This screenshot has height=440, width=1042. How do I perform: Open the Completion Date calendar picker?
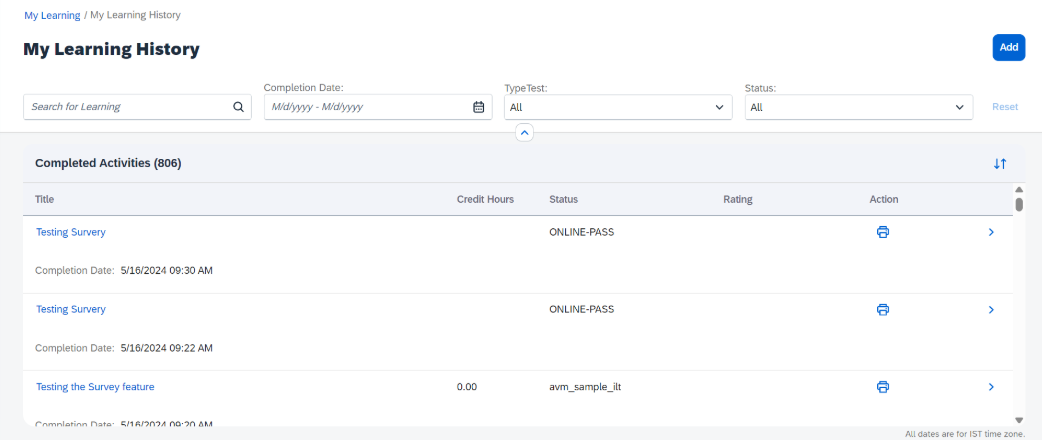[478, 106]
